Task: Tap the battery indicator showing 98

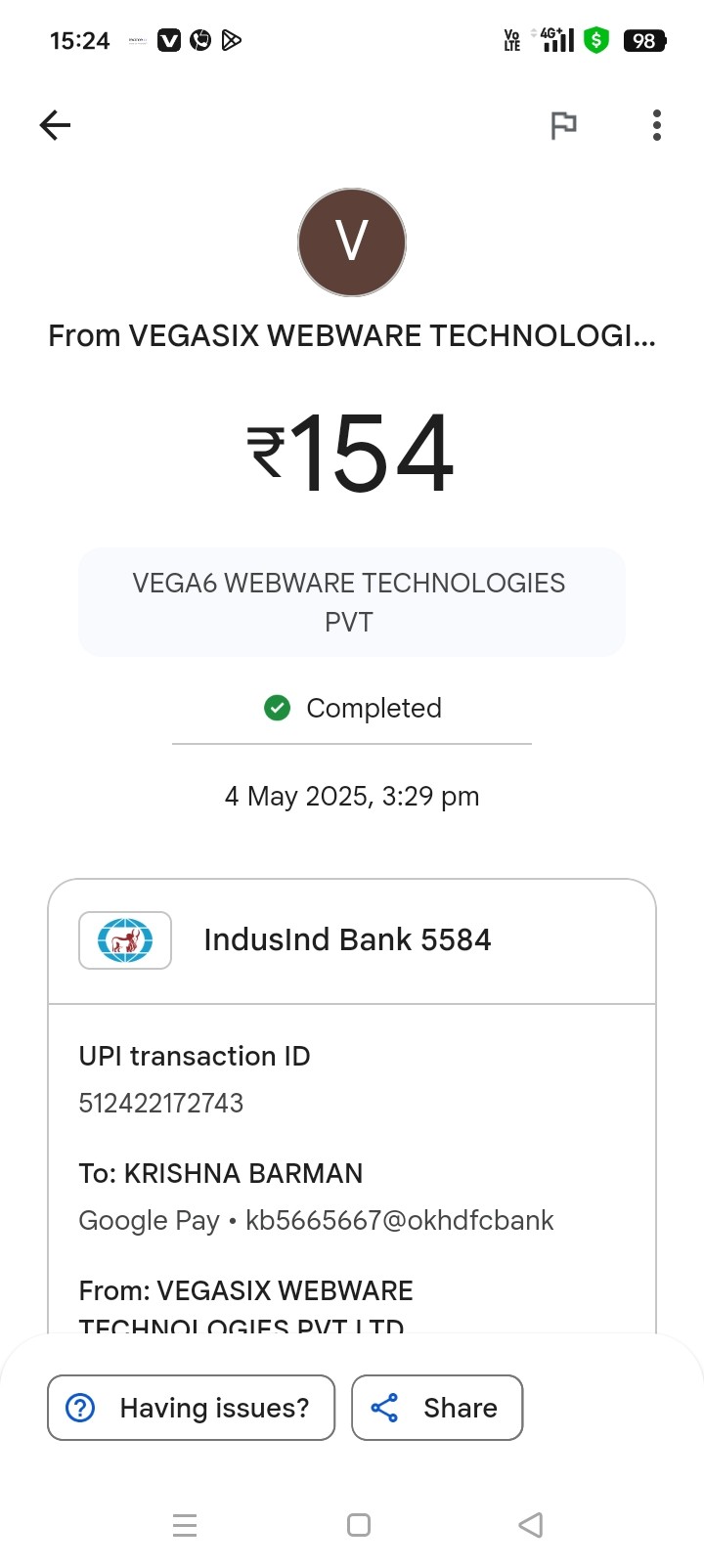Action: tap(644, 41)
